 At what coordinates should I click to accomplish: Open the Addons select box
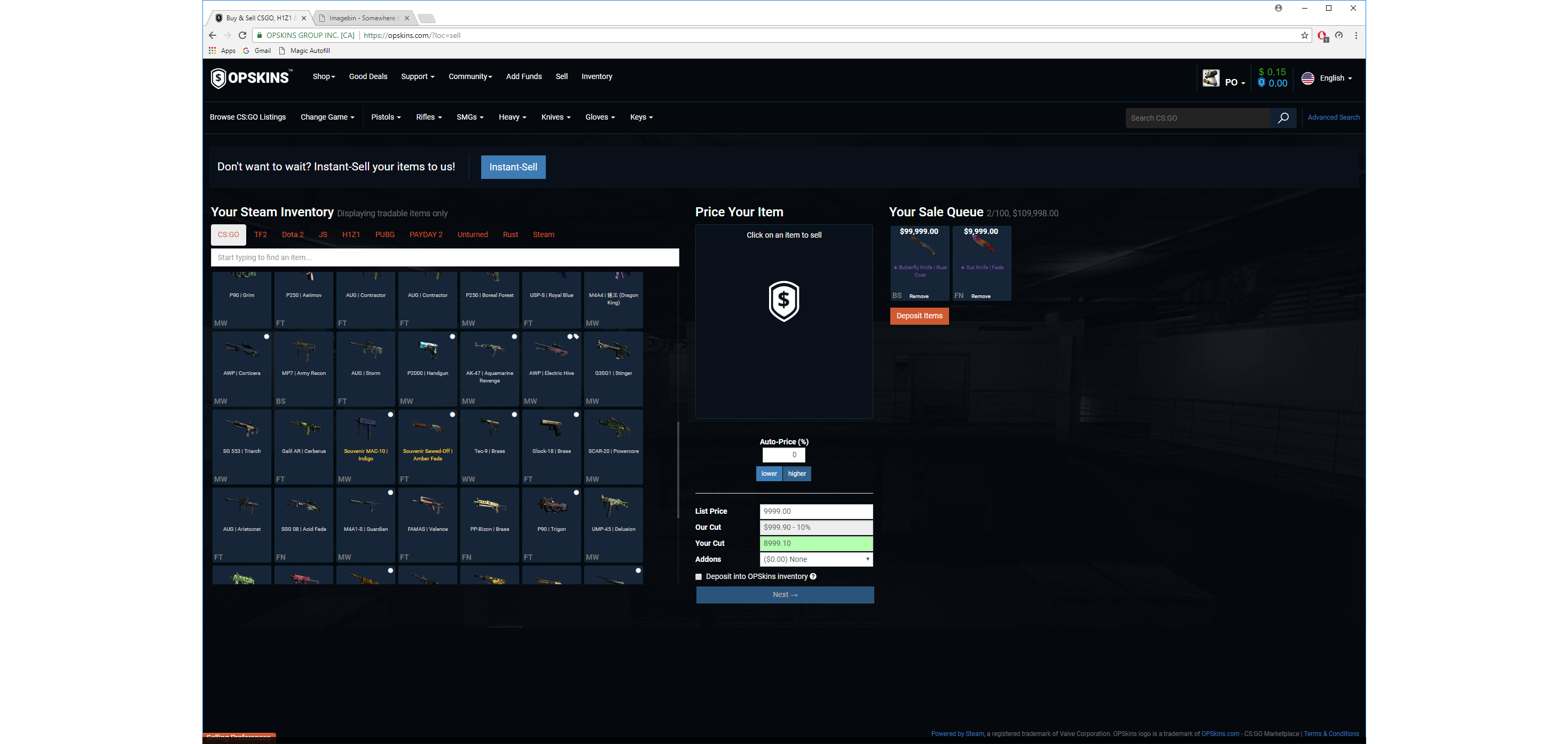(816, 560)
